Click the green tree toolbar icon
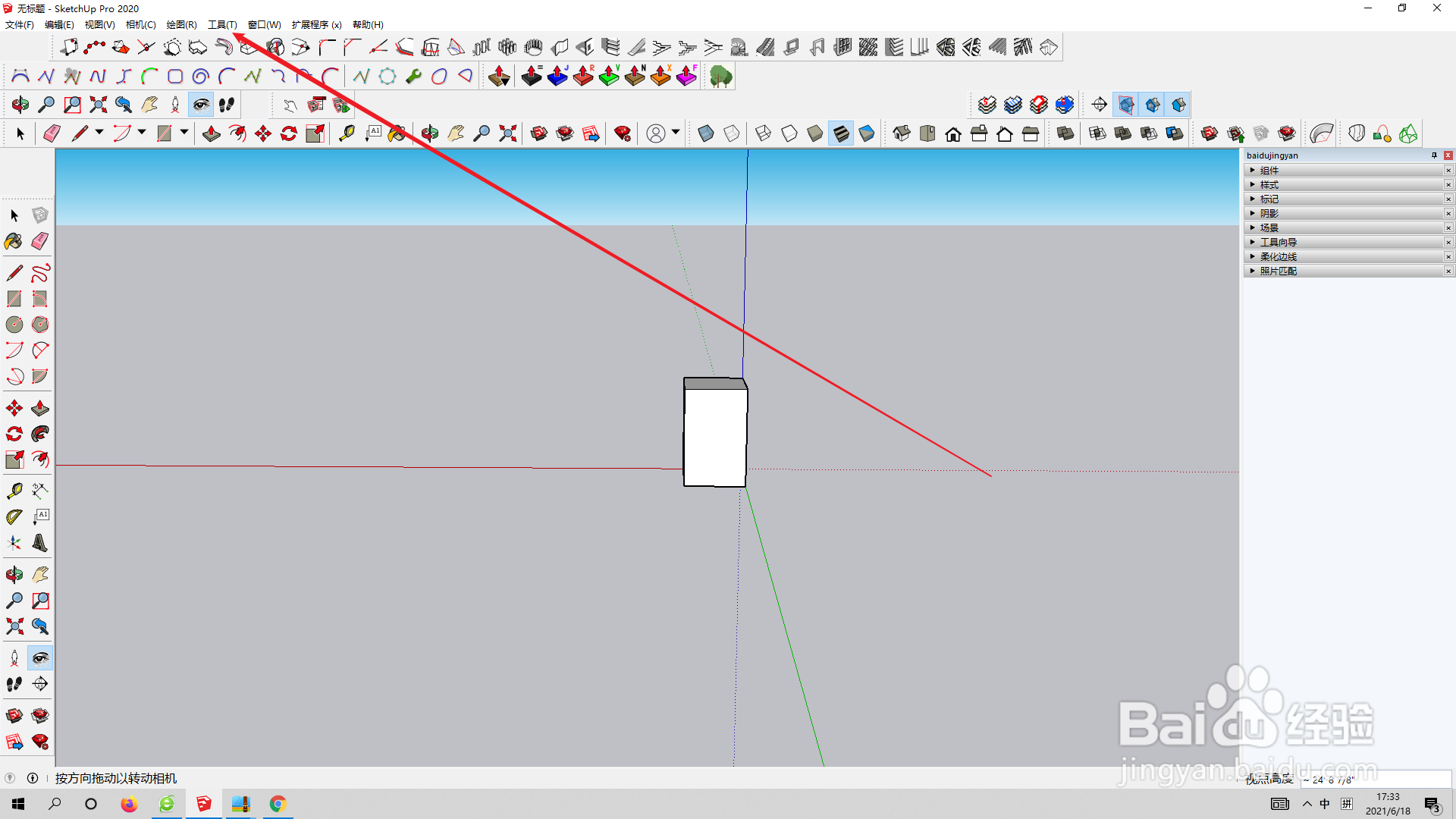Image resolution: width=1456 pixels, height=819 pixels. 721,77
